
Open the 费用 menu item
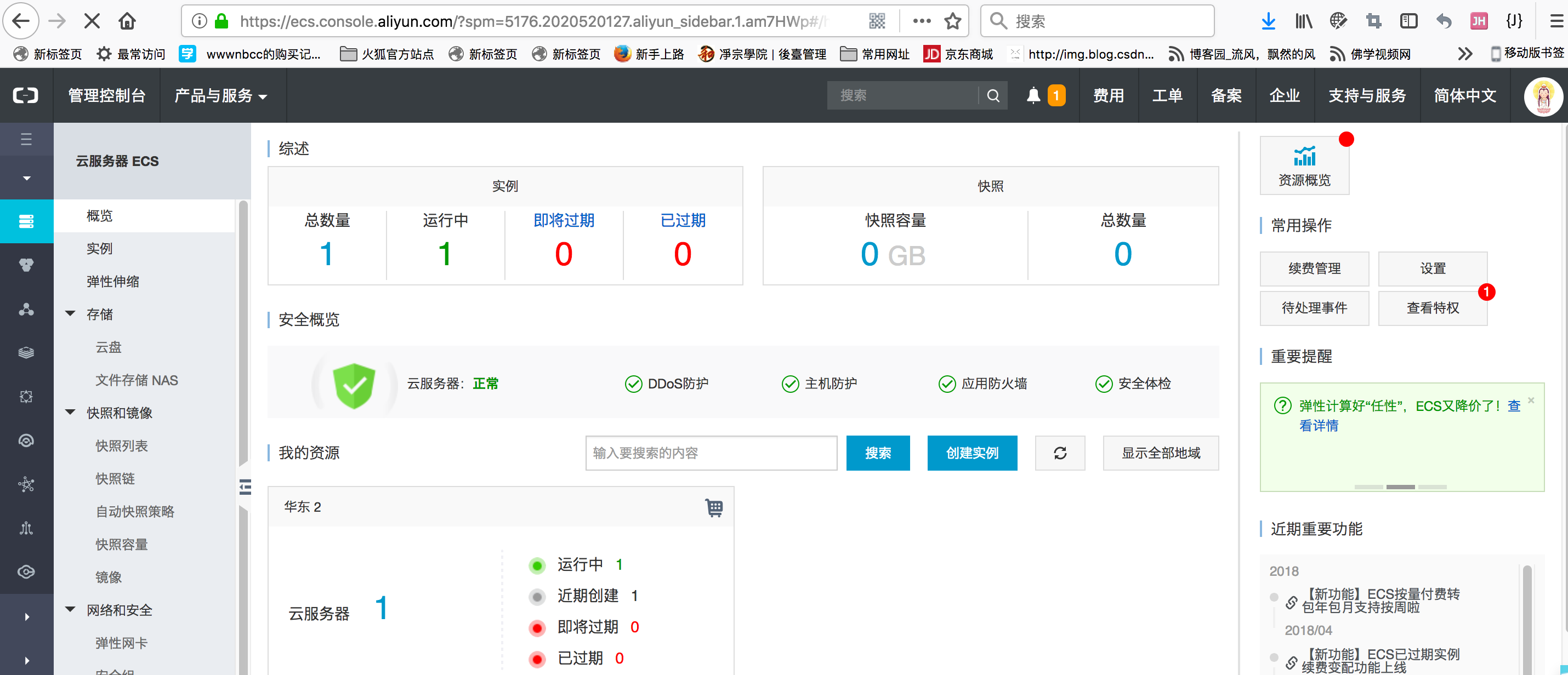(1108, 95)
